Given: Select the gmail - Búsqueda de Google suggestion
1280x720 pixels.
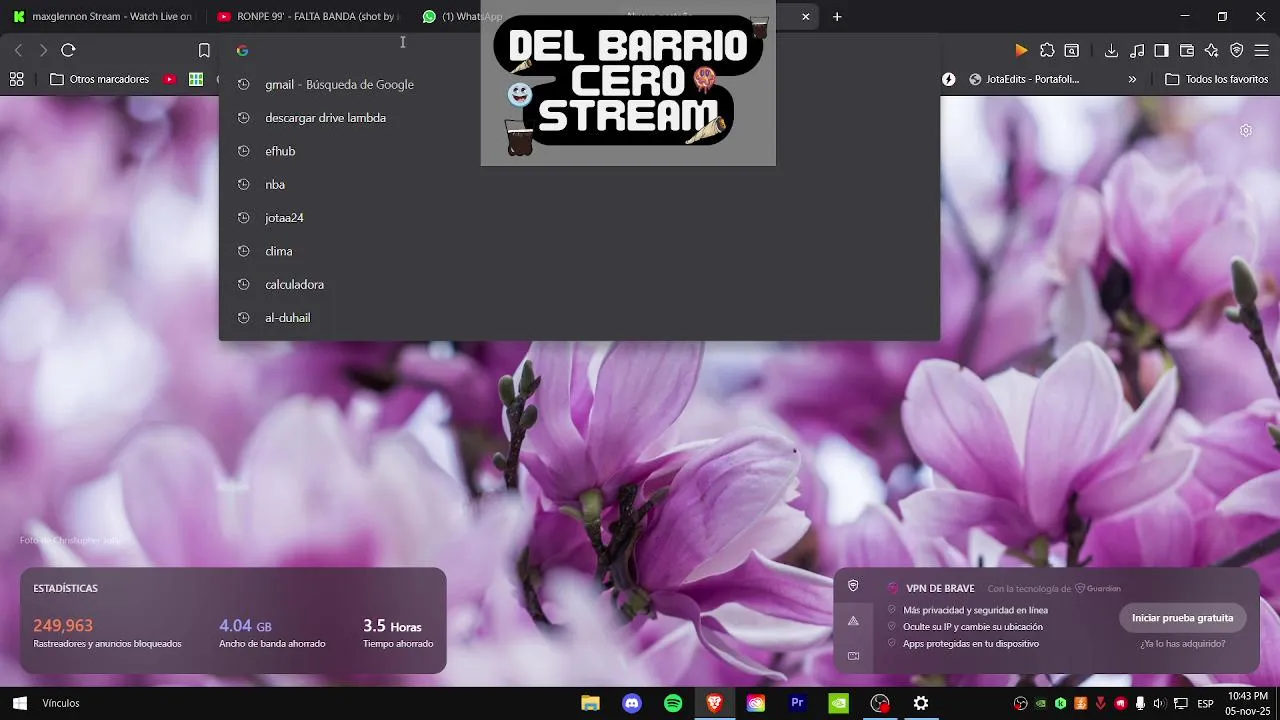Looking at the screenshot, I should point(579,85).
